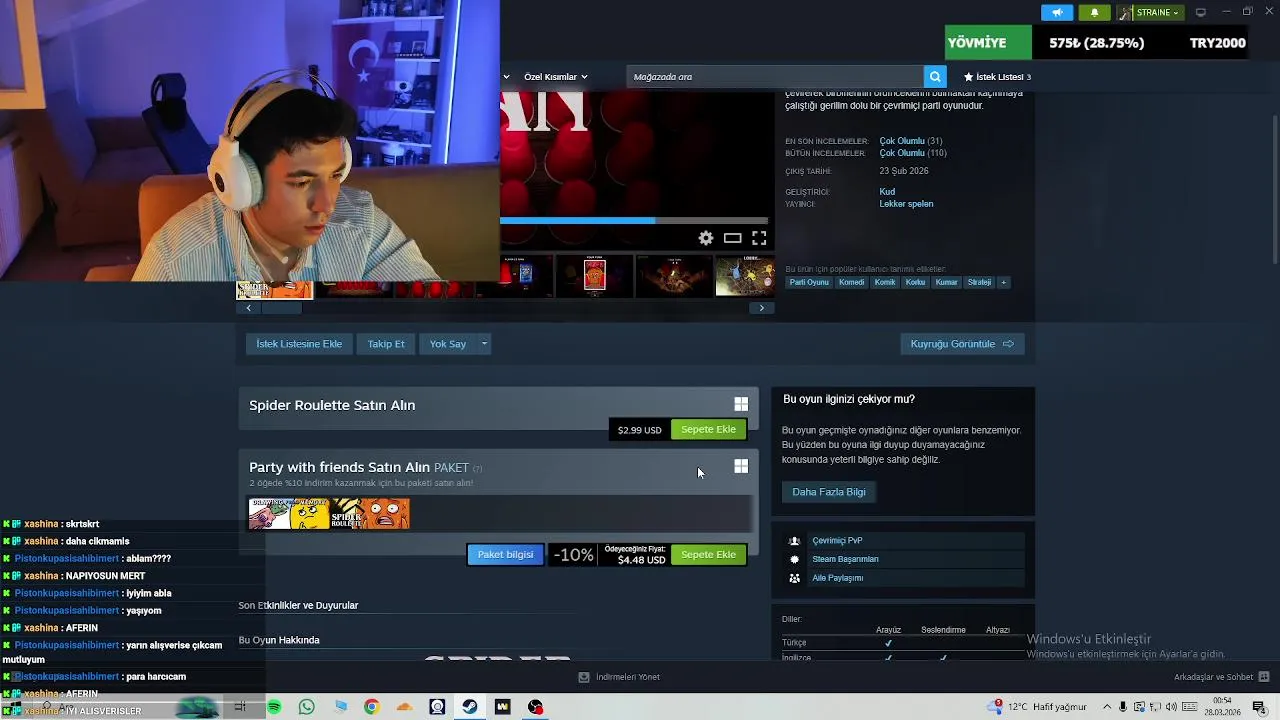Open Google Chrome from the taskbar
The image size is (1280, 720).
371,707
